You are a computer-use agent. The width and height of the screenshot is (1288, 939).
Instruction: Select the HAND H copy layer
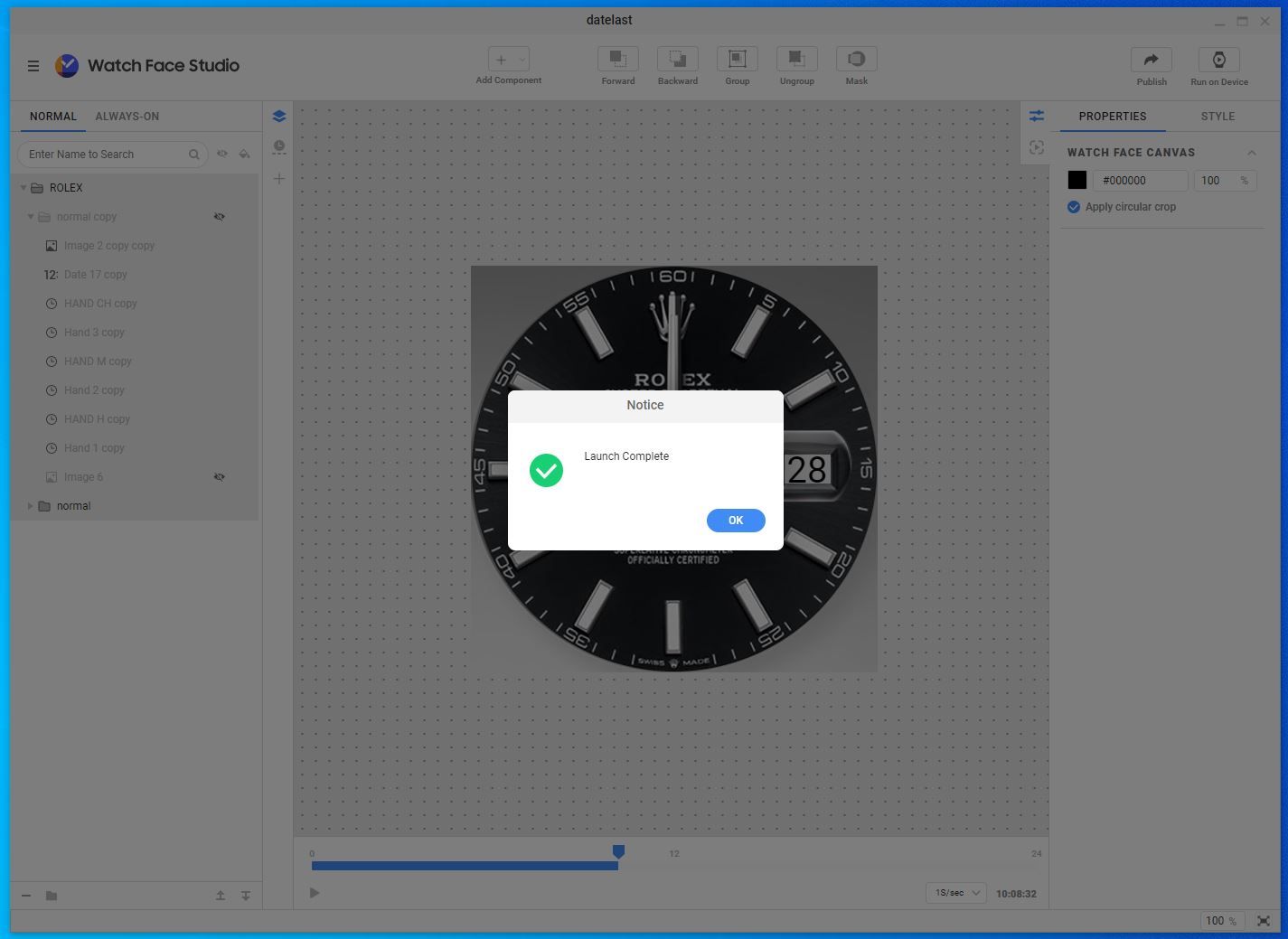click(x=136, y=419)
